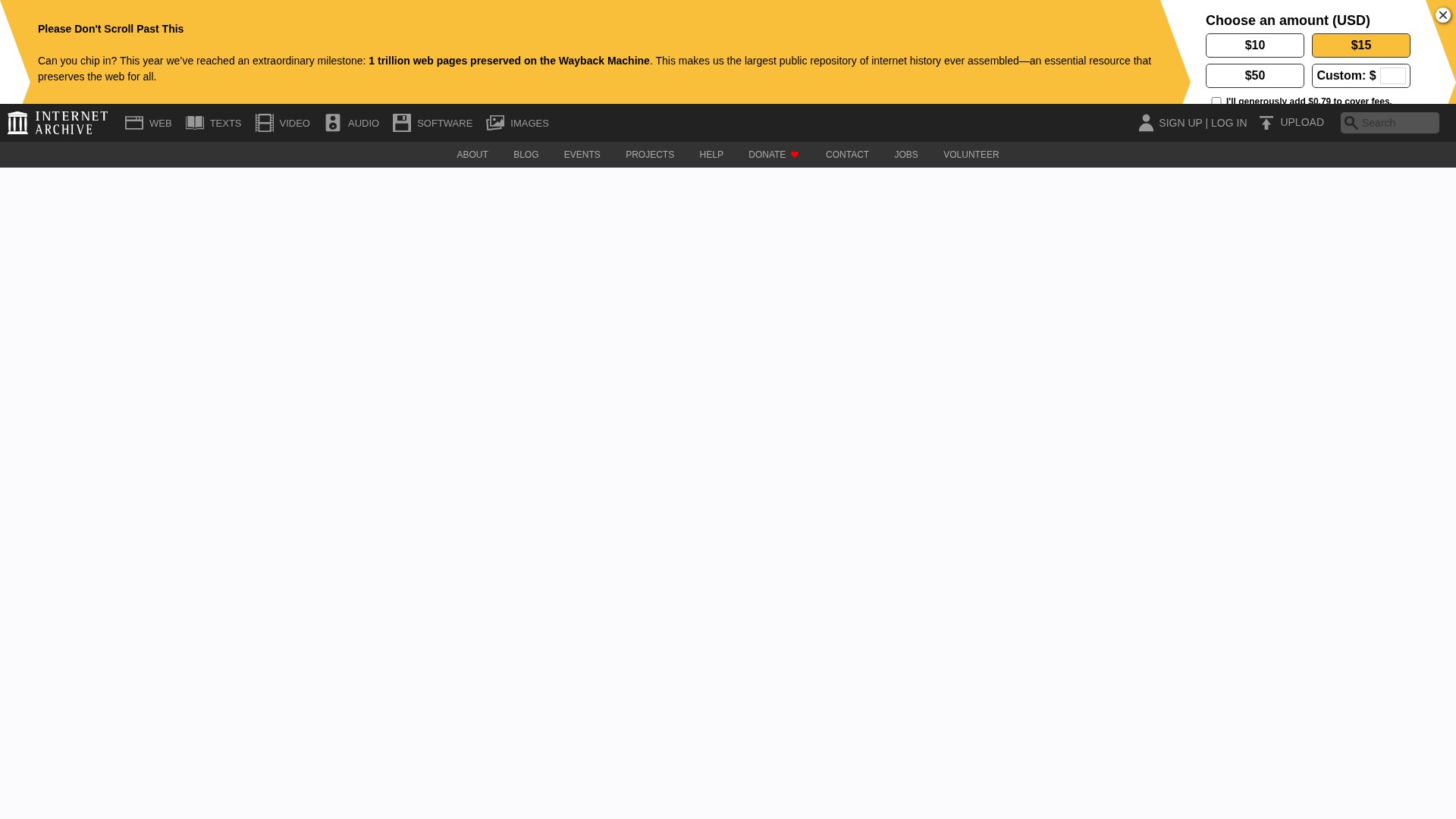Click the custom amount input field
This screenshot has width=1456, height=819.
tap(1393, 76)
